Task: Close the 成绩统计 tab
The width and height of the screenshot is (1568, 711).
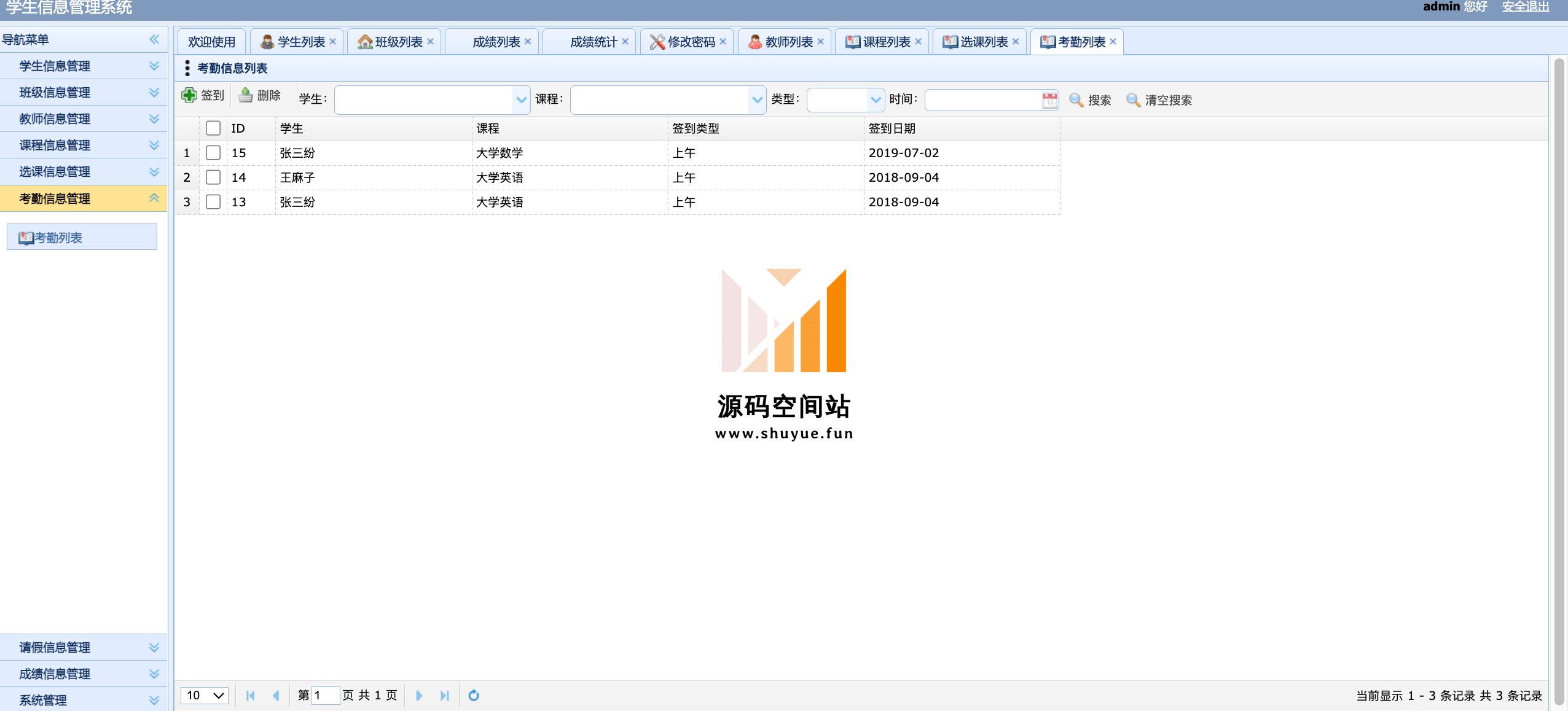Action: [625, 42]
